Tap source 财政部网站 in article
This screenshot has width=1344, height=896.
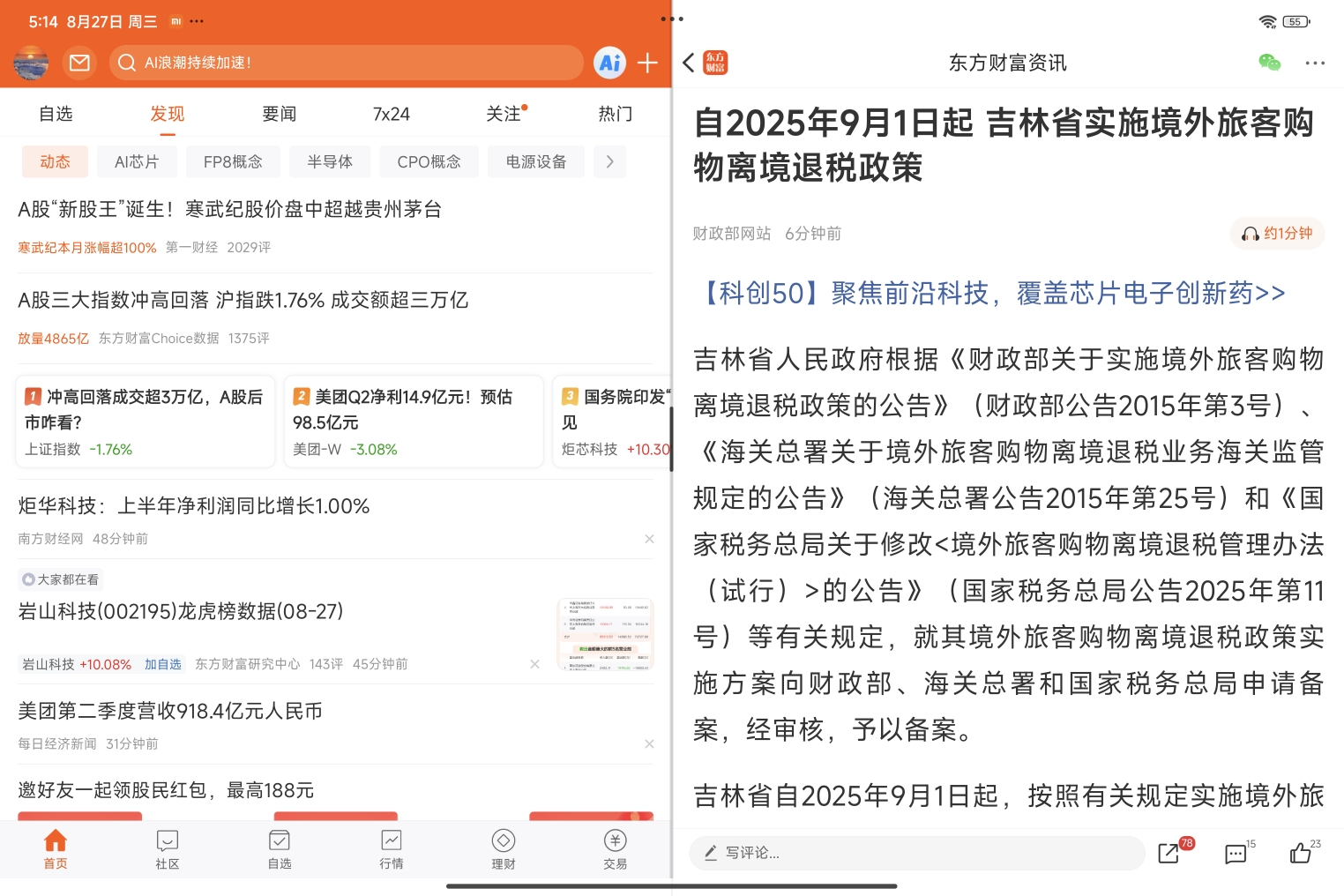[732, 234]
